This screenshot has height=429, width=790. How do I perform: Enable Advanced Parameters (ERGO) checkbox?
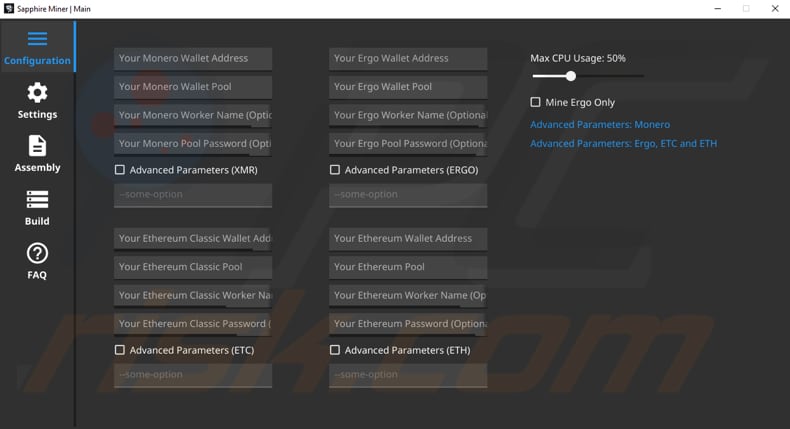point(335,170)
